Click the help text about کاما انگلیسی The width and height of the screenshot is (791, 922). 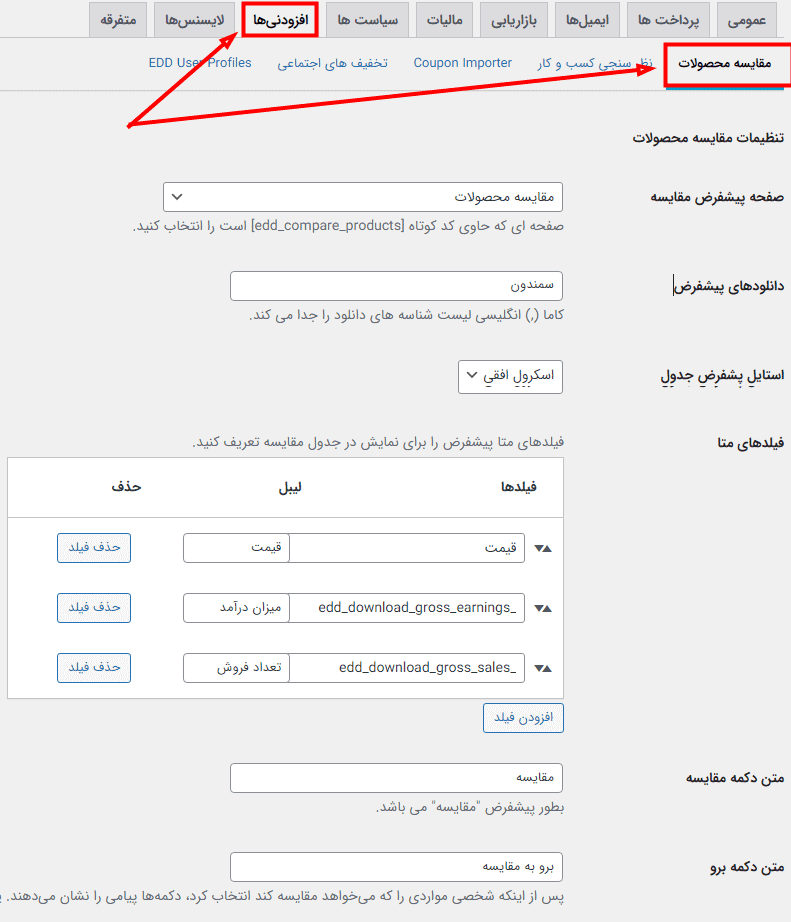coord(406,315)
